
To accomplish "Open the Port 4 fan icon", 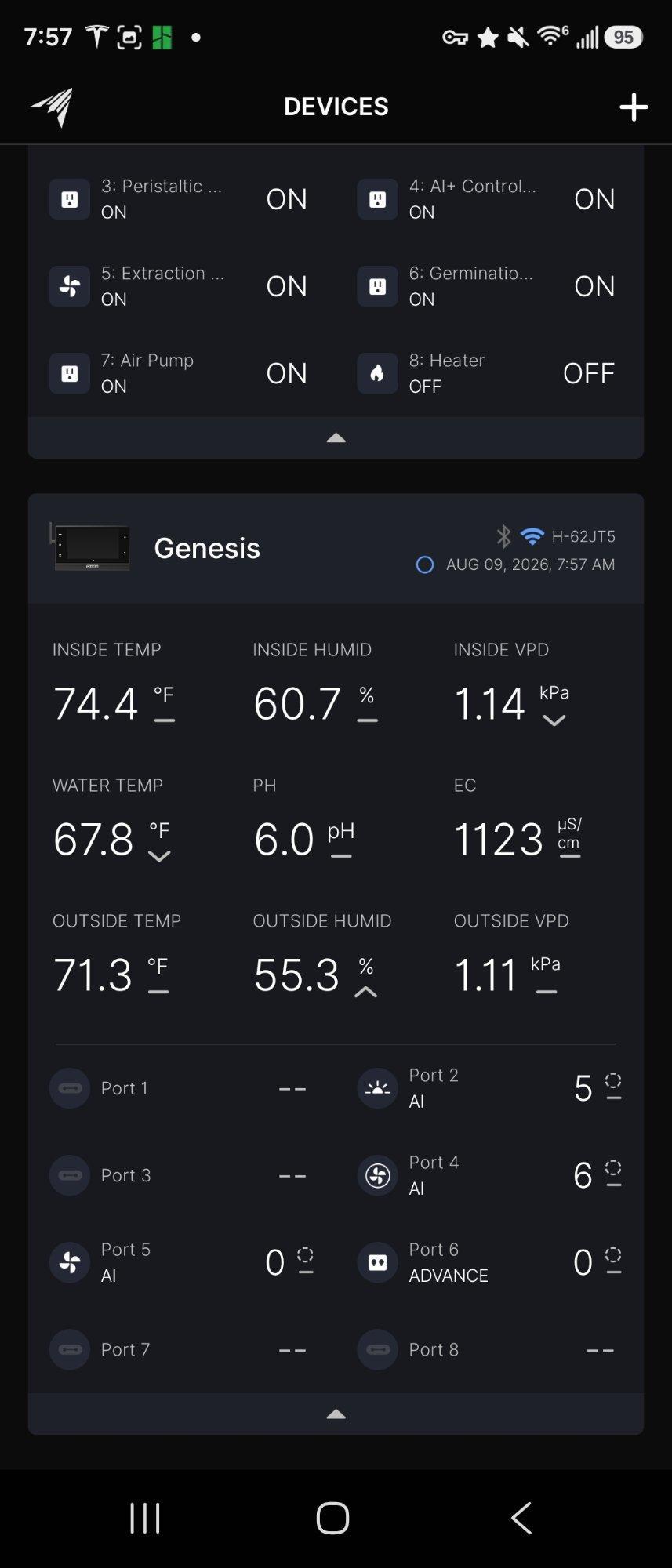I will click(x=377, y=1175).
